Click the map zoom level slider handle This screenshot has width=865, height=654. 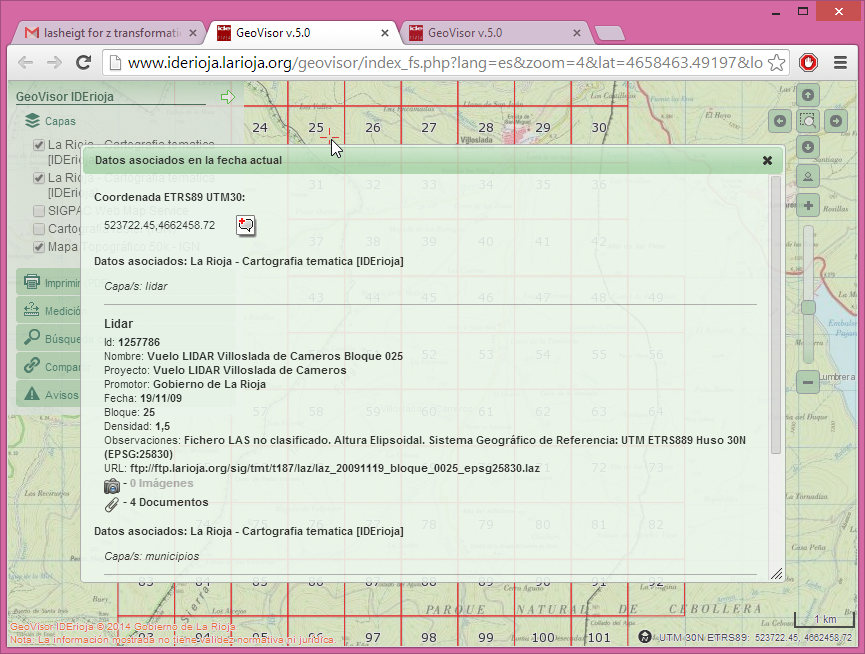point(808,308)
